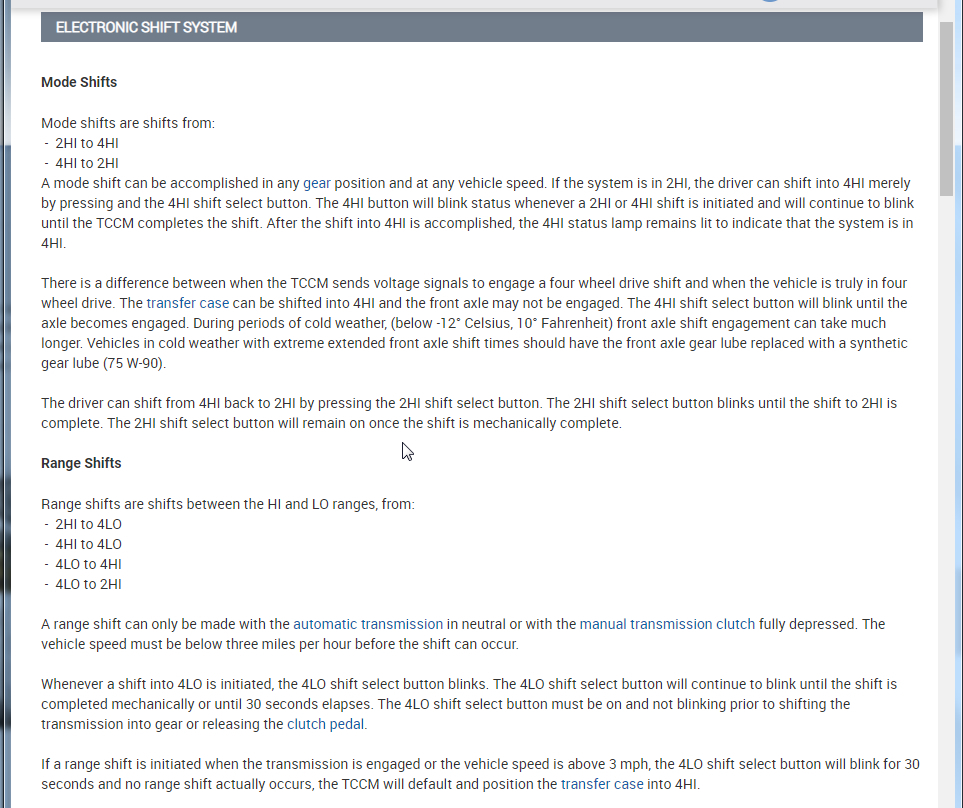
Task: Click the '4LO to 4HI' list entry
Action: click(x=88, y=564)
